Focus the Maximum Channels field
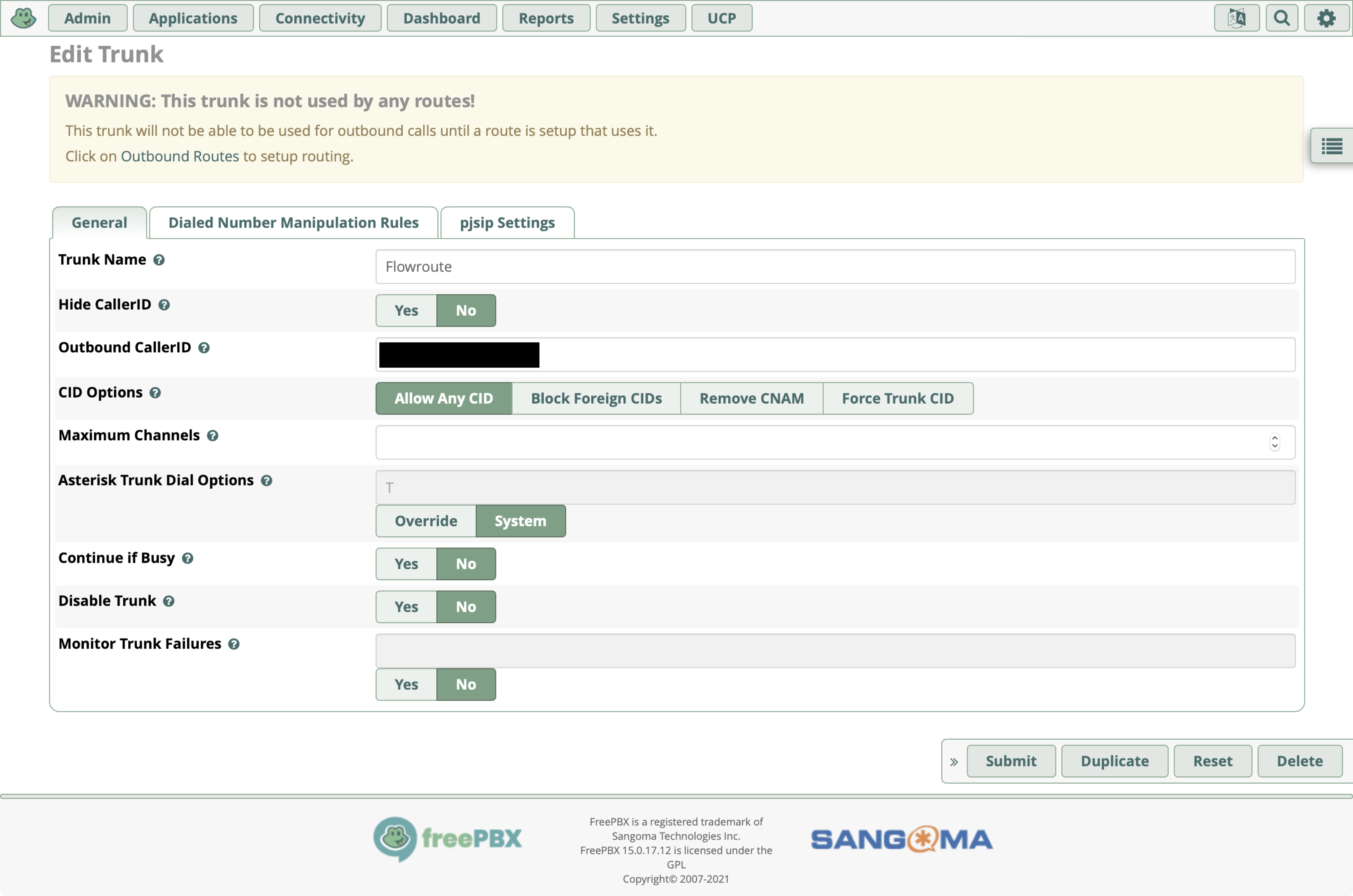The height and width of the screenshot is (896, 1353). [x=835, y=442]
